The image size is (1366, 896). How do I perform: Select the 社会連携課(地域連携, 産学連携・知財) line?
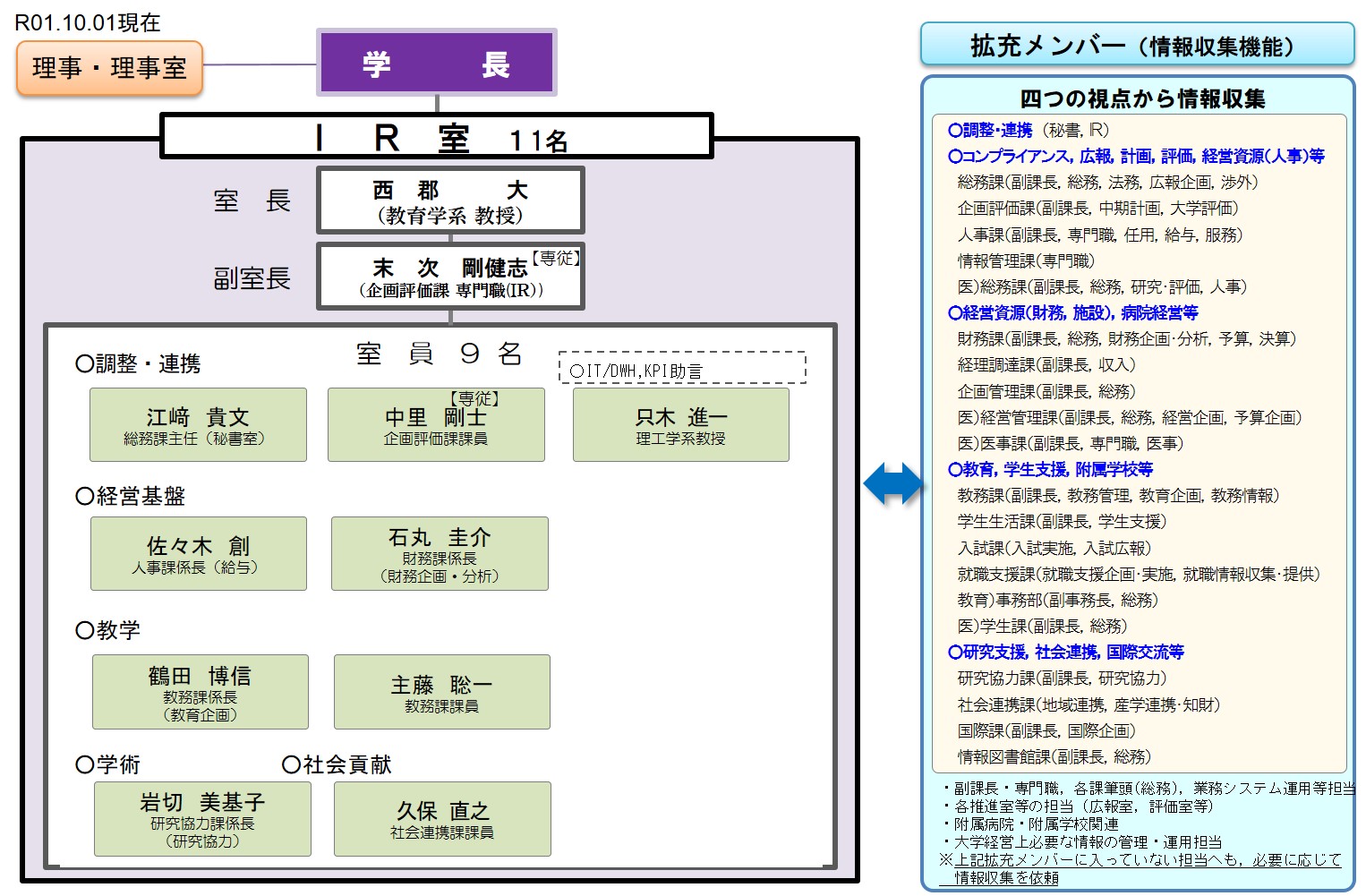(x=1089, y=705)
